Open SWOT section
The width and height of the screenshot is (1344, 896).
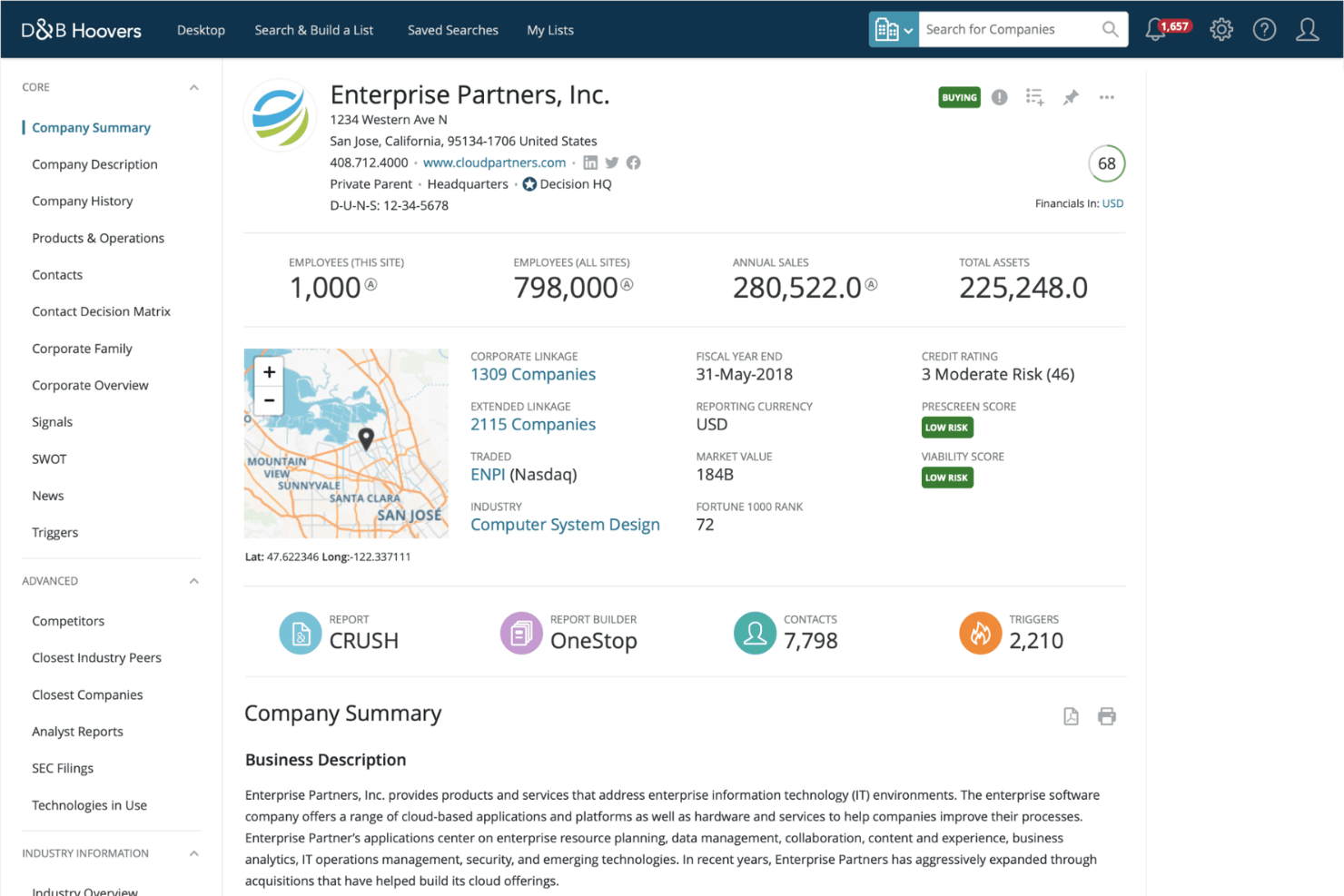pyautogui.click(x=49, y=459)
